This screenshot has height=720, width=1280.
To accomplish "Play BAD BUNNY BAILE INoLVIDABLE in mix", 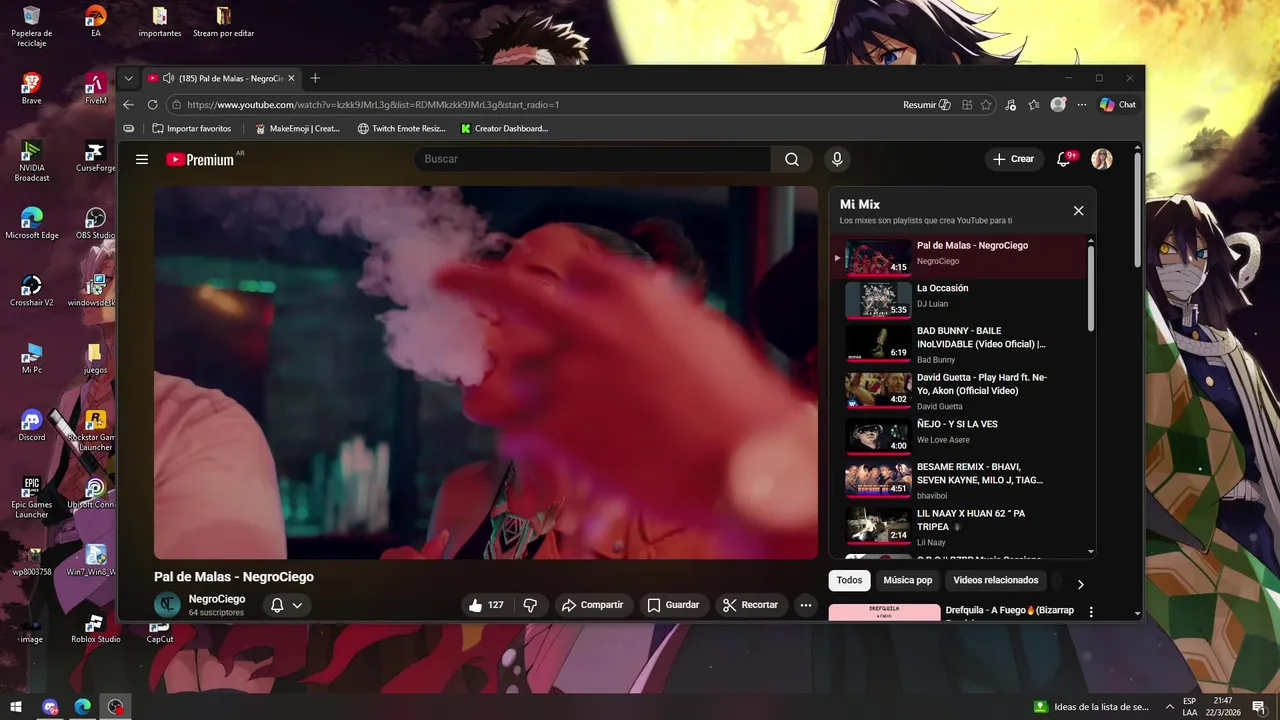I will (959, 344).
